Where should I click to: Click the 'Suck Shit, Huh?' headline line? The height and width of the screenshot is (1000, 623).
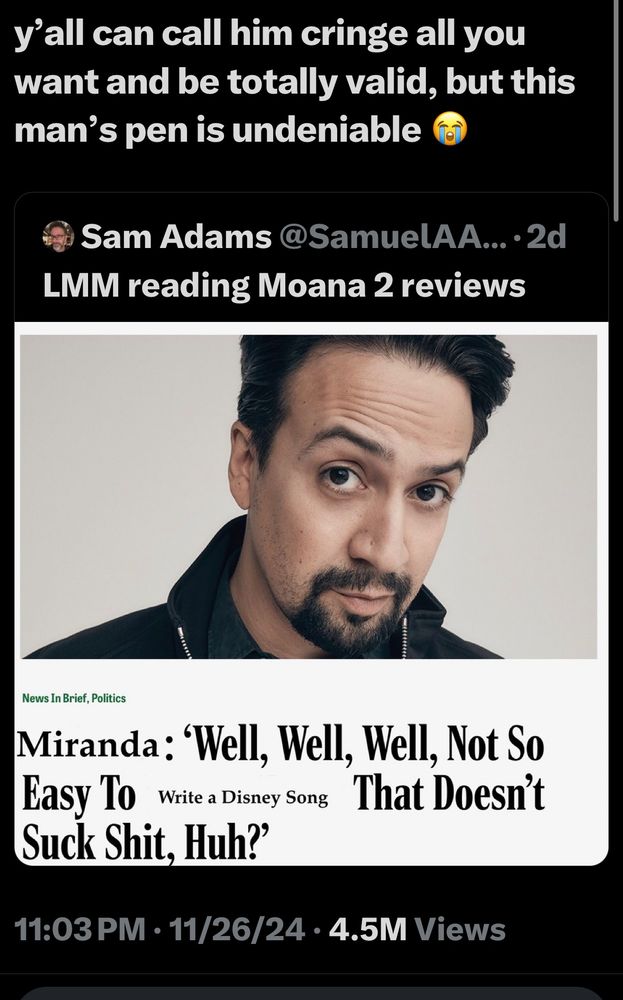(x=146, y=842)
